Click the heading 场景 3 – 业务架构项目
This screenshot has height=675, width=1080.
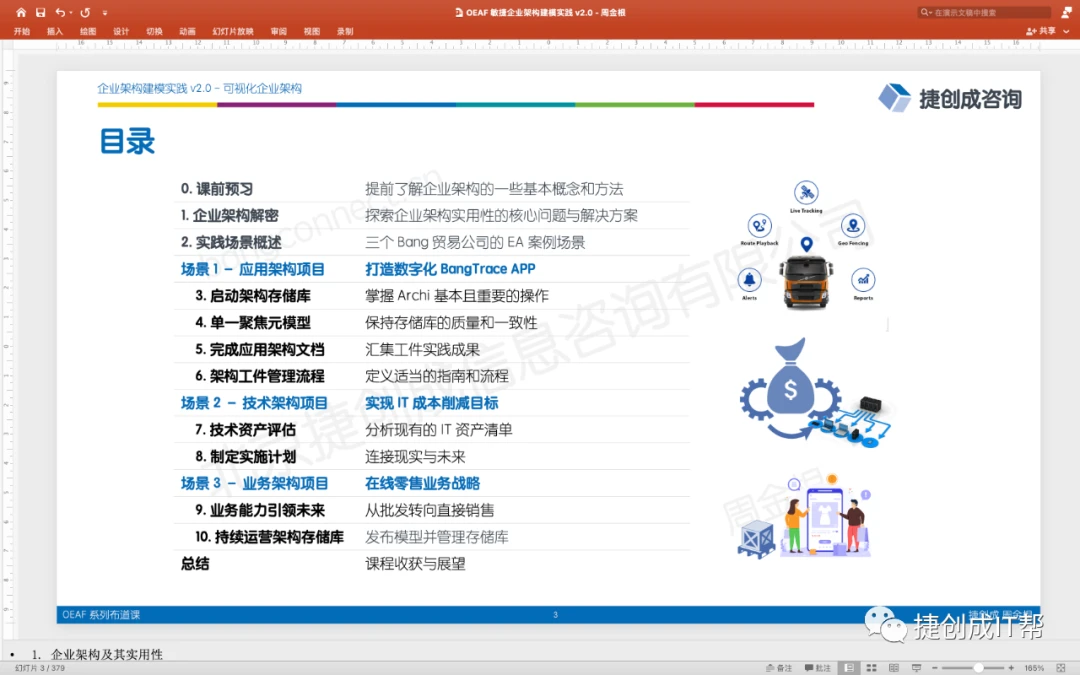coord(254,484)
